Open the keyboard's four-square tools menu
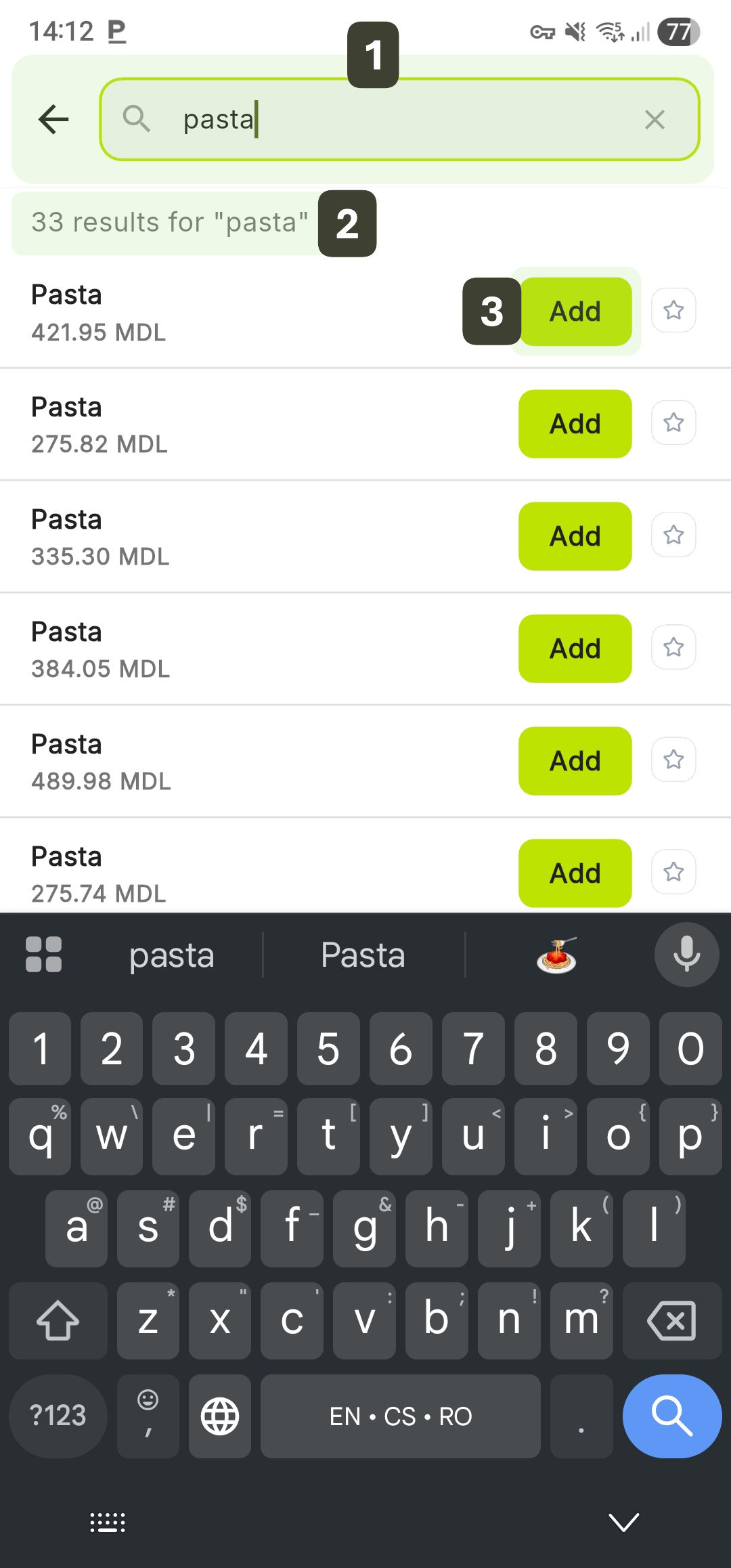The height and width of the screenshot is (1568, 731). [43, 955]
